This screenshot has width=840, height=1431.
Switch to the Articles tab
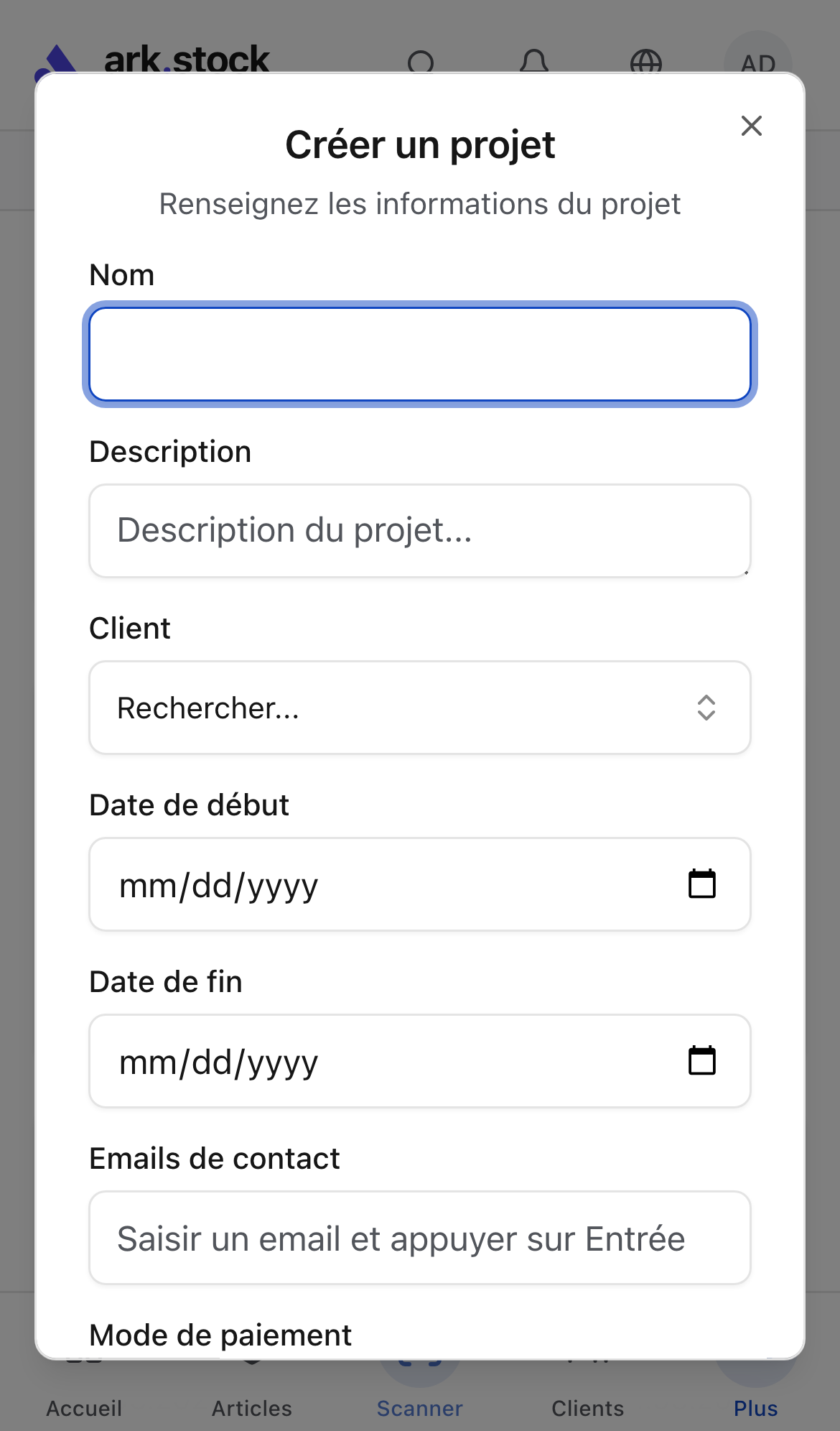pos(252,1407)
